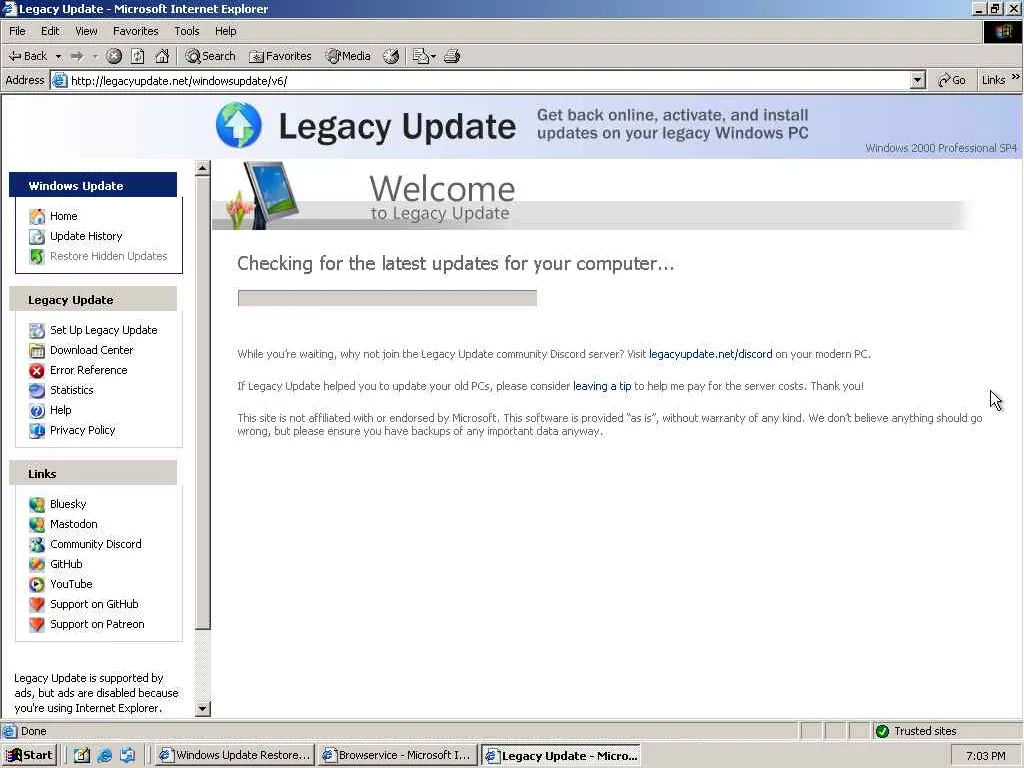Click the Help question mark icon in the sidebar

coord(37,411)
